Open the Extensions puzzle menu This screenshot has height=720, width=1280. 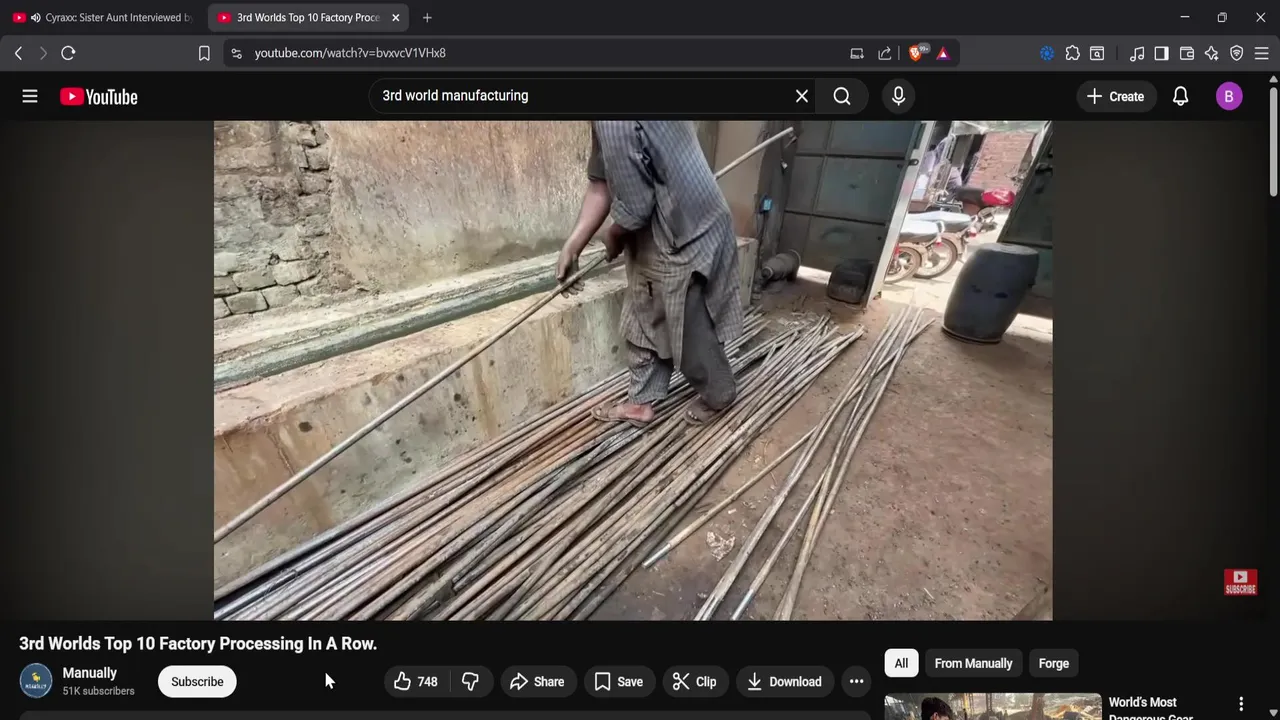[1072, 53]
